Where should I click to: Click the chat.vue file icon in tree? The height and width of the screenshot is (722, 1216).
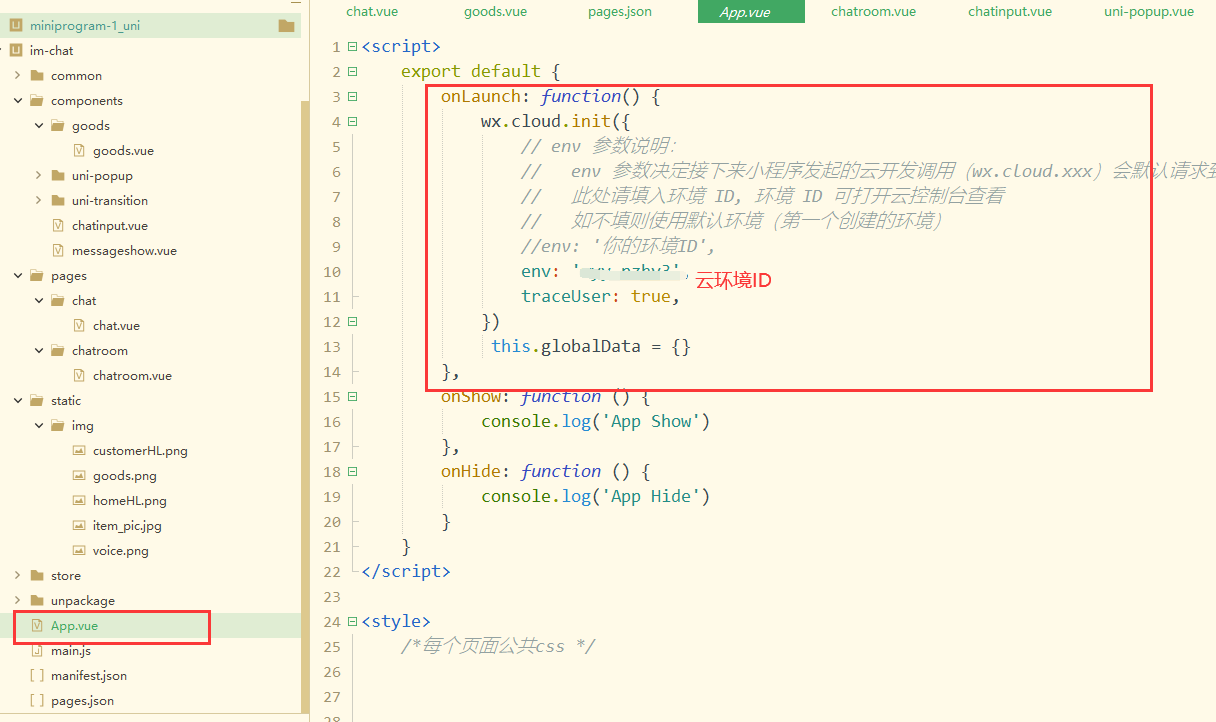79,325
